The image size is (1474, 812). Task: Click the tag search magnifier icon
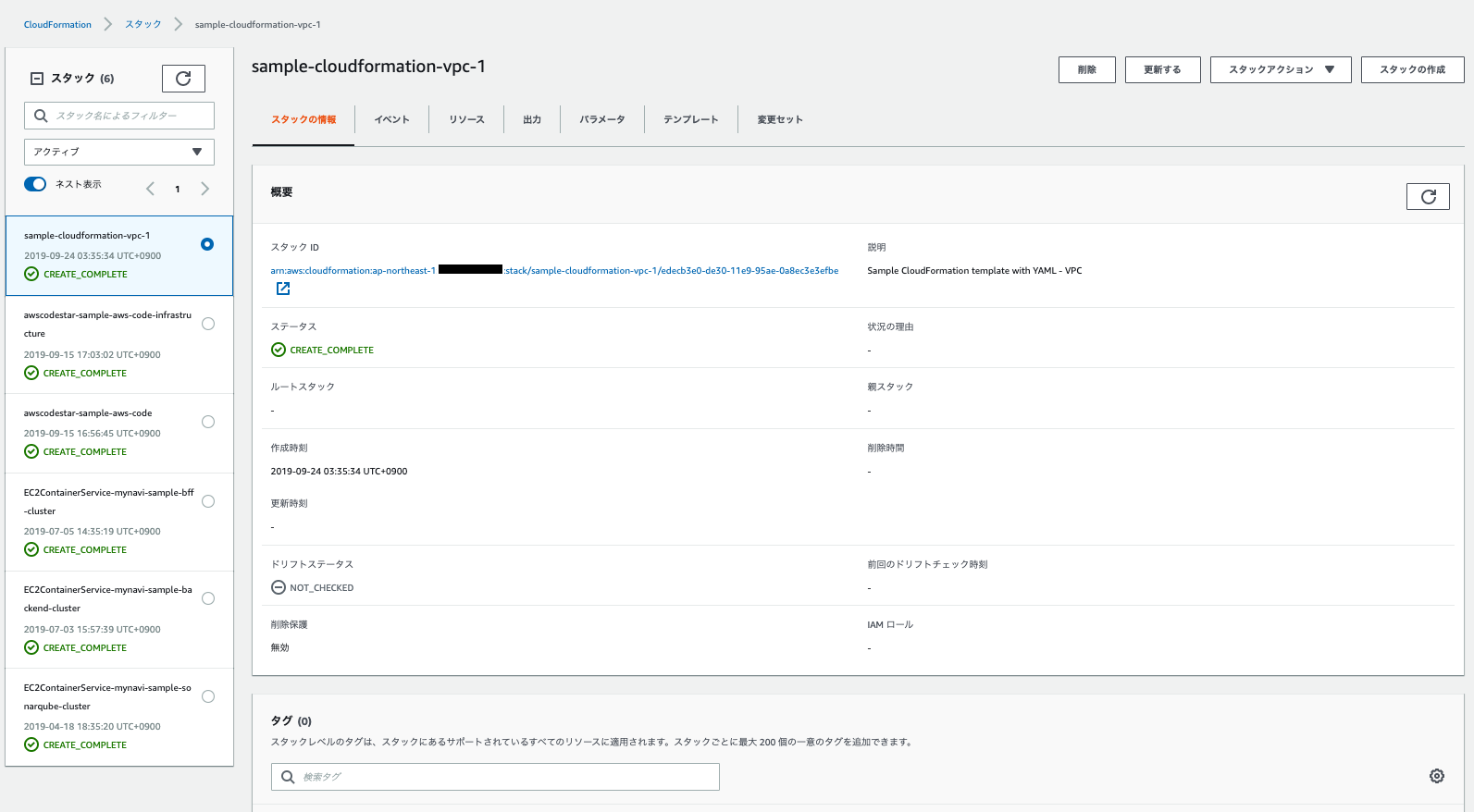tap(288, 777)
